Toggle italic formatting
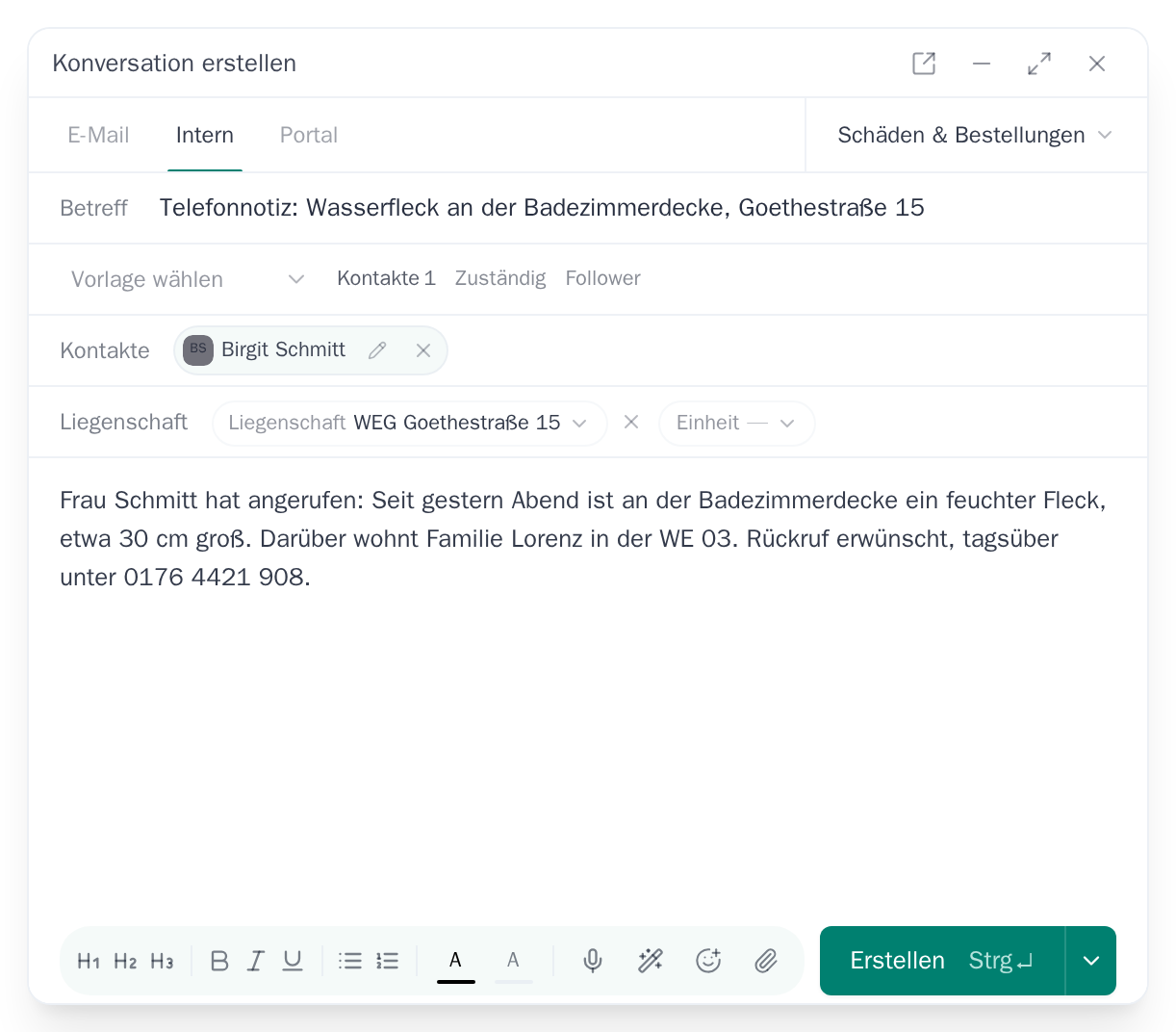 point(256,961)
